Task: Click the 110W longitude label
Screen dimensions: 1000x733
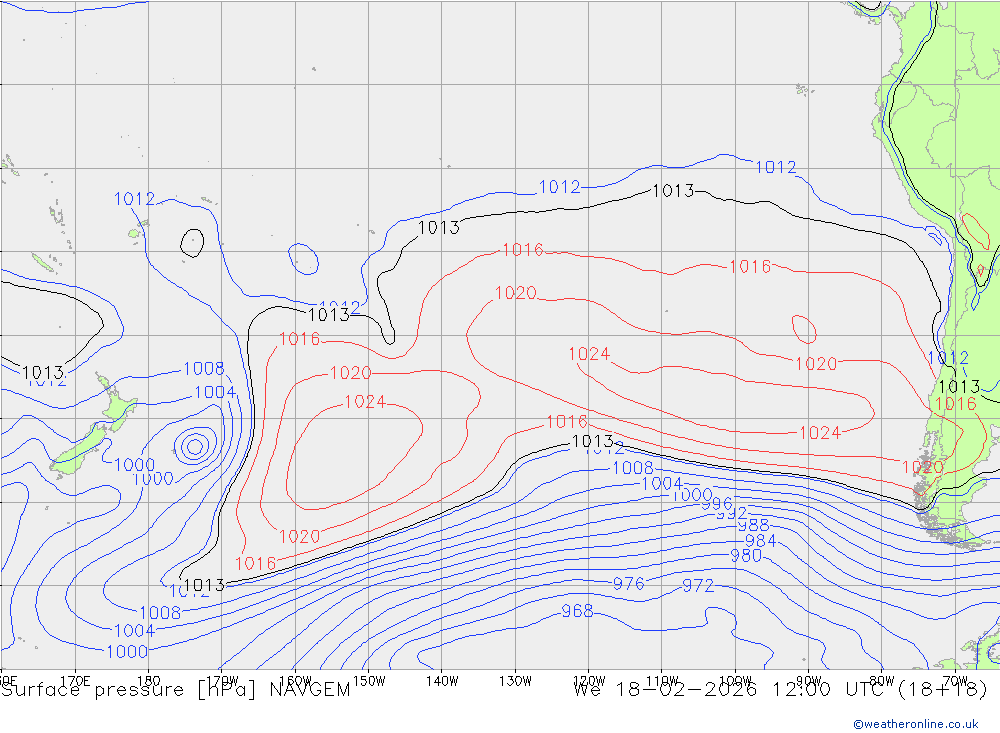Action: (662, 681)
